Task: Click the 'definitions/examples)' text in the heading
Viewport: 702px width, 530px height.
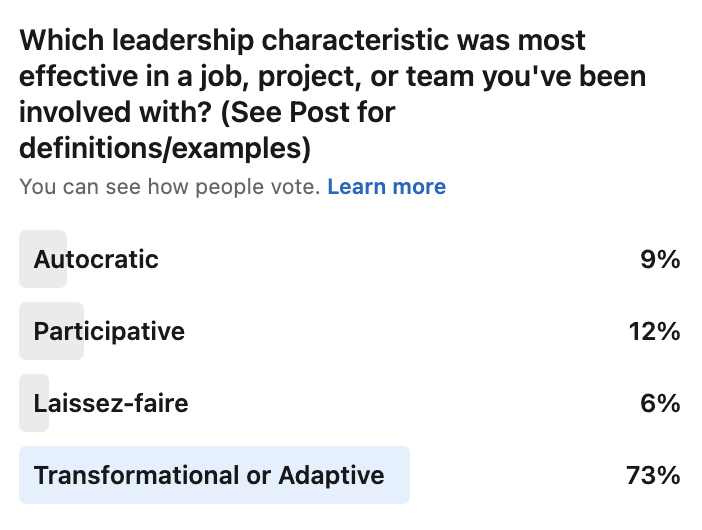Action: [x=165, y=148]
